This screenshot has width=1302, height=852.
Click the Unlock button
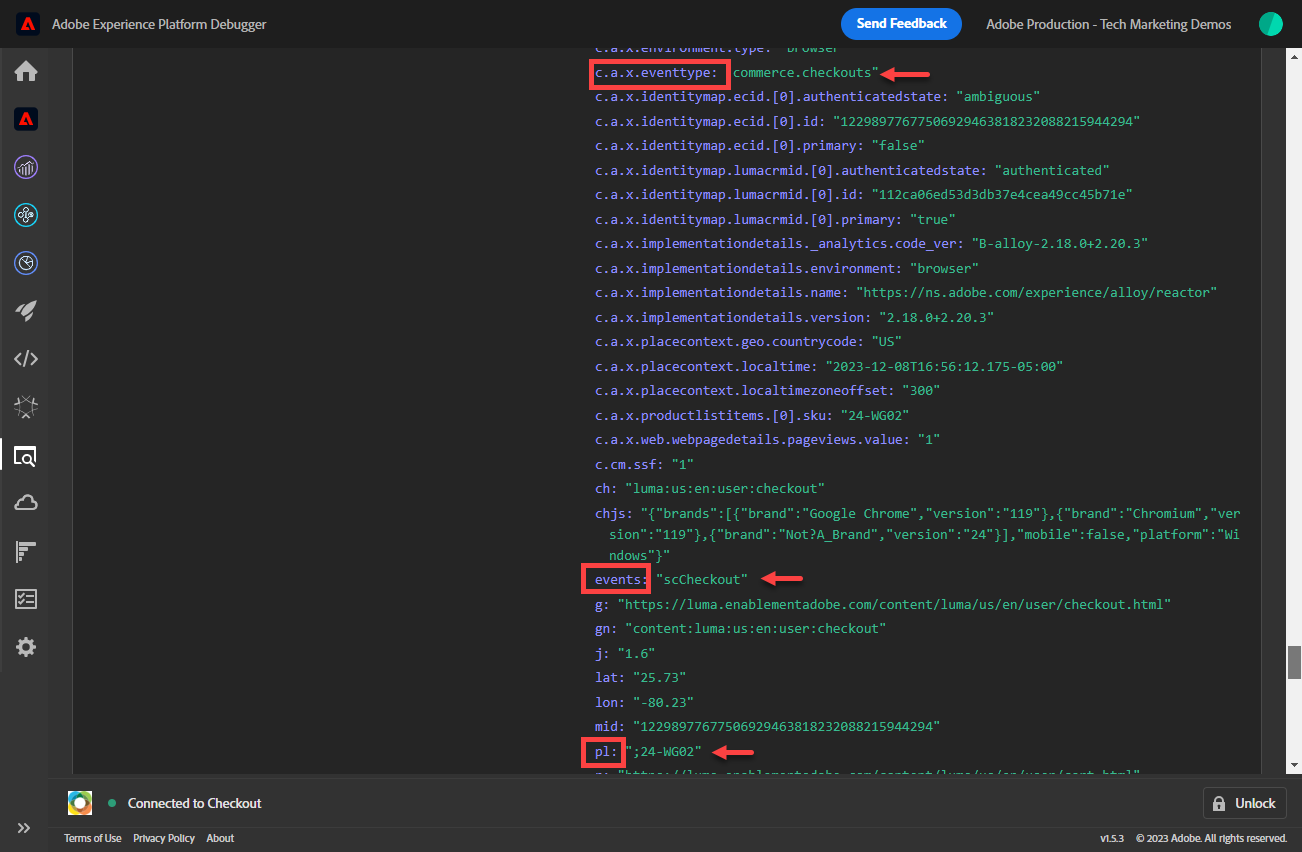(x=1245, y=803)
